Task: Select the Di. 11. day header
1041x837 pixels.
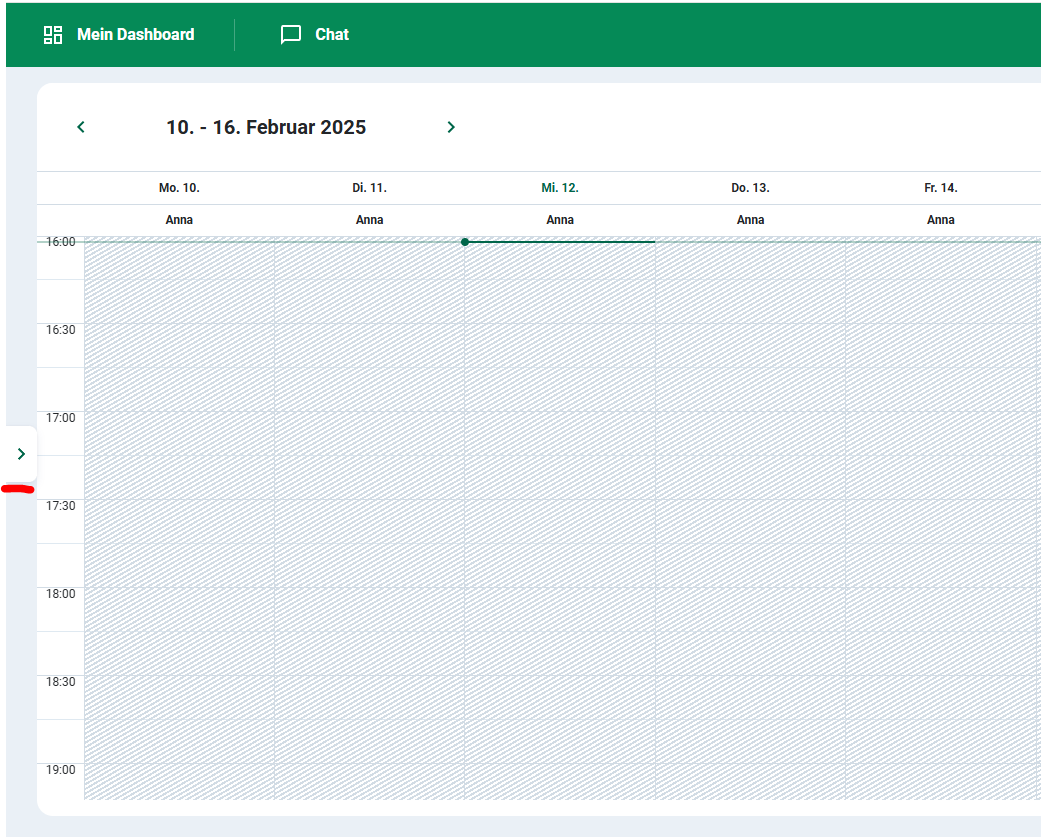Action: pyautogui.click(x=369, y=188)
